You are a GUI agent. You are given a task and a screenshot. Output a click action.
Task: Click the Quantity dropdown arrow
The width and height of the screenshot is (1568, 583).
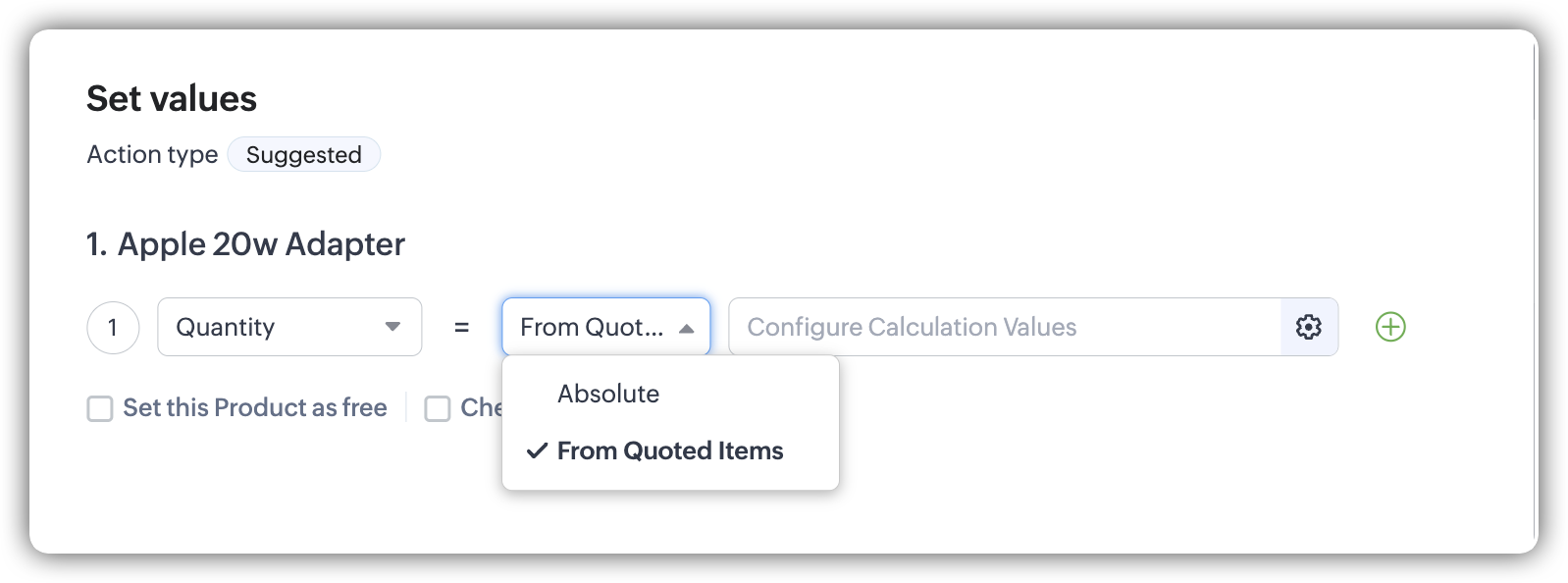392,327
